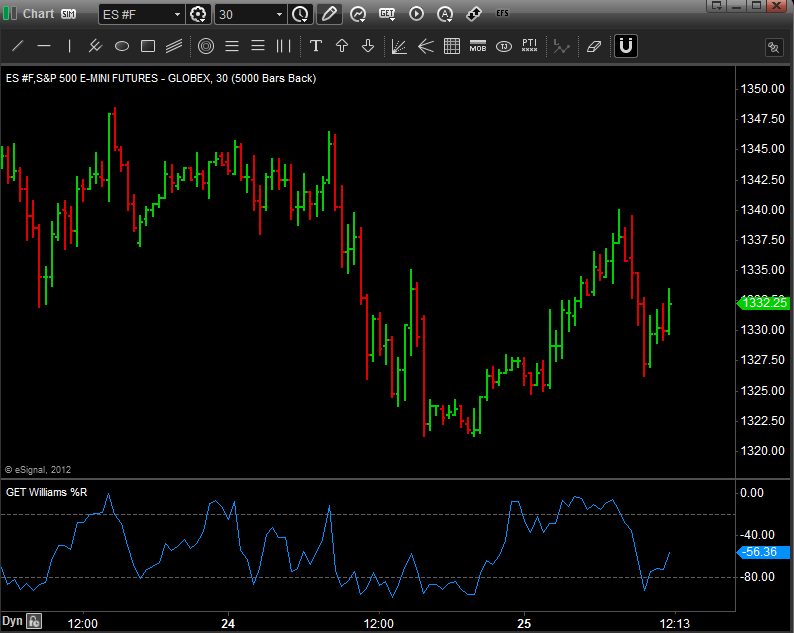The width and height of the screenshot is (794, 633).
Task: Select the horizontal line tool
Action: click(44, 47)
